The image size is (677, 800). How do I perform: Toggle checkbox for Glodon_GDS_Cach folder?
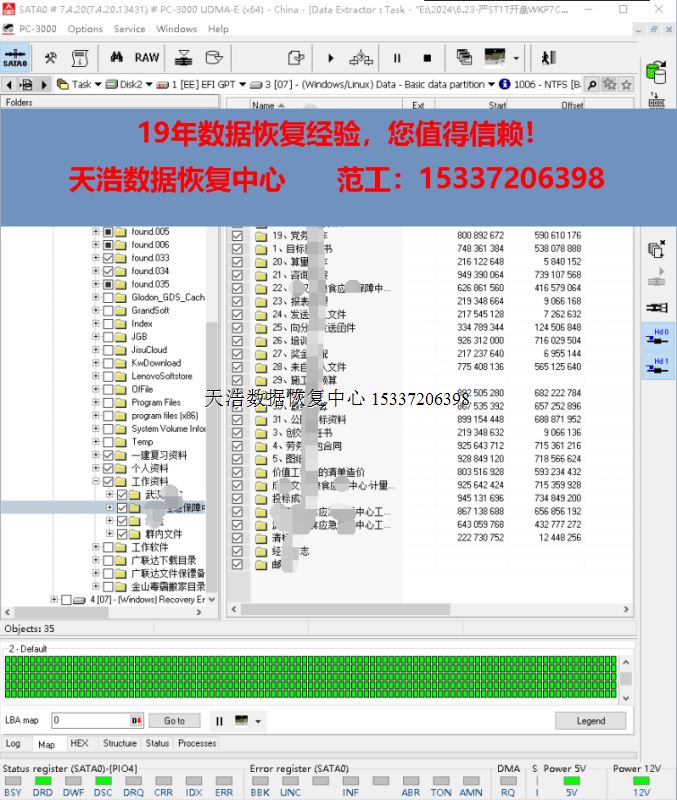[x=108, y=297]
